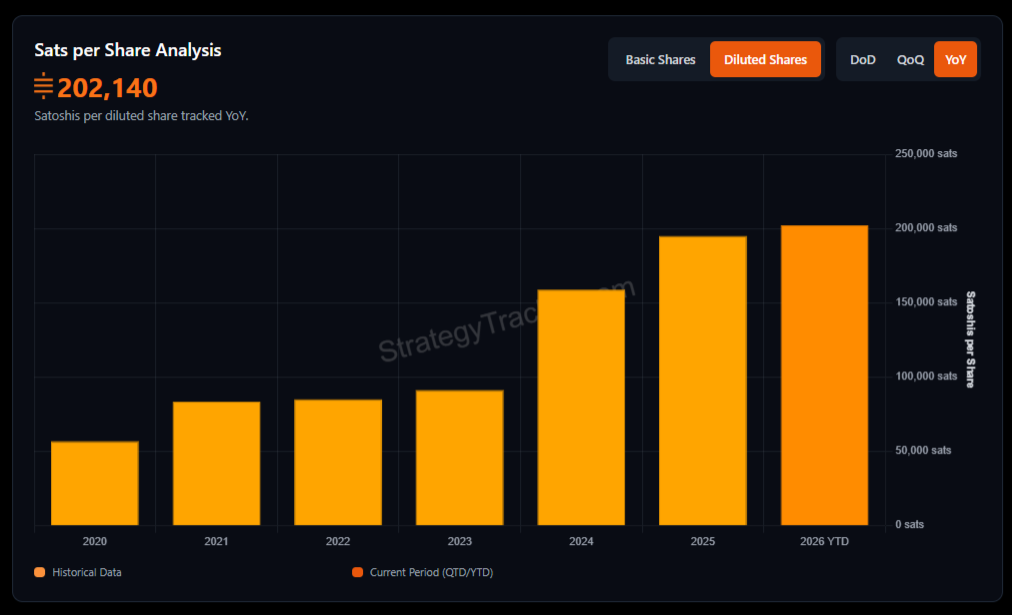This screenshot has height=615, width=1012.
Task: Select the YoY period button
Action: pos(955,60)
